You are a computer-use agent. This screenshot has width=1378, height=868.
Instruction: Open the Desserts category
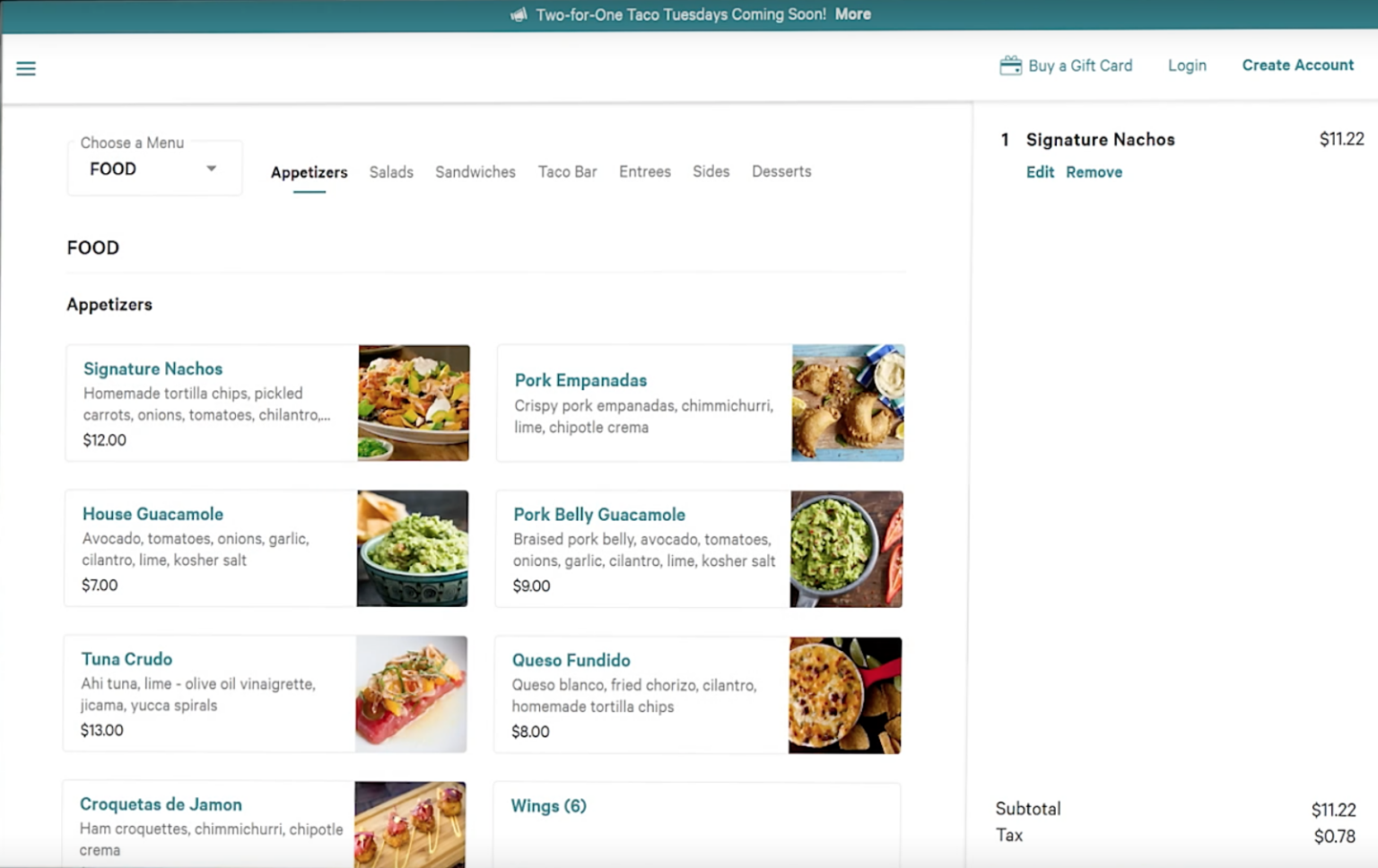(x=781, y=171)
